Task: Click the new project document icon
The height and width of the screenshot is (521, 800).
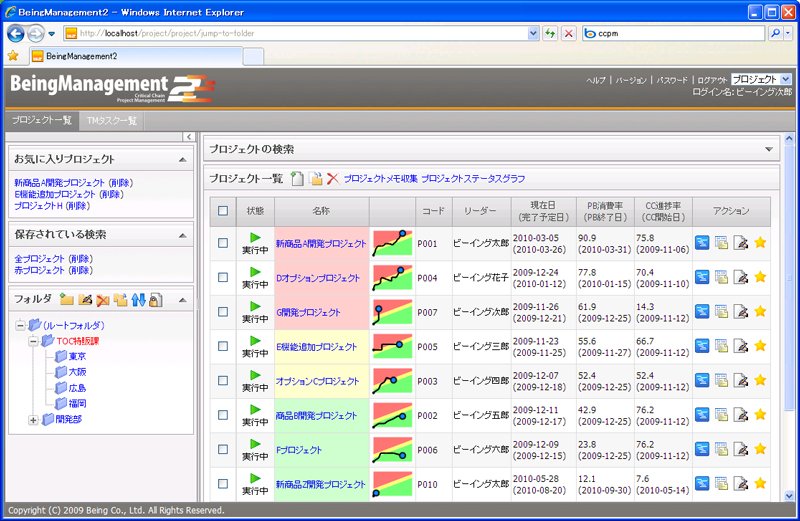Action: 297,179
